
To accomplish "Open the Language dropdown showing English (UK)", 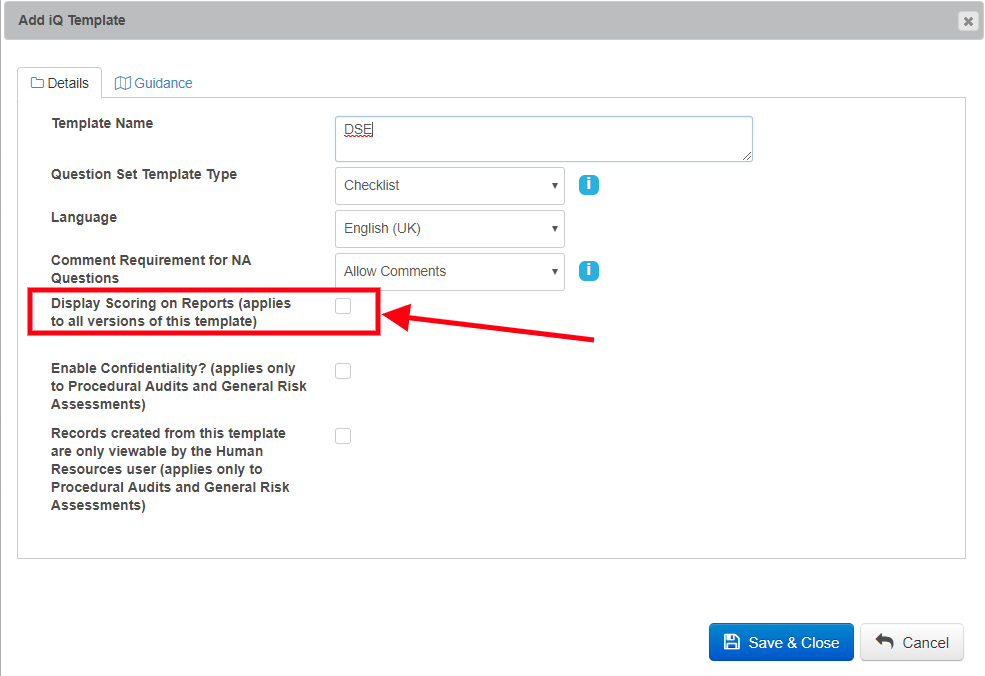I will [449, 229].
